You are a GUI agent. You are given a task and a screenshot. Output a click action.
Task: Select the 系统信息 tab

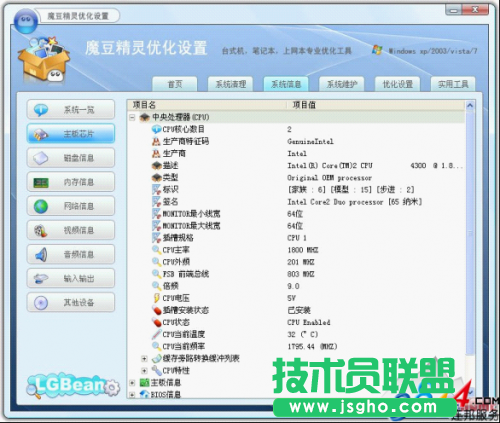point(286,84)
